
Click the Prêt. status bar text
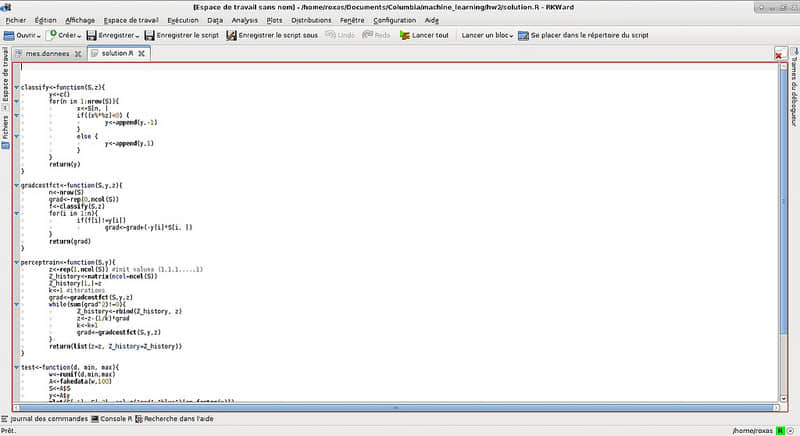point(8,431)
